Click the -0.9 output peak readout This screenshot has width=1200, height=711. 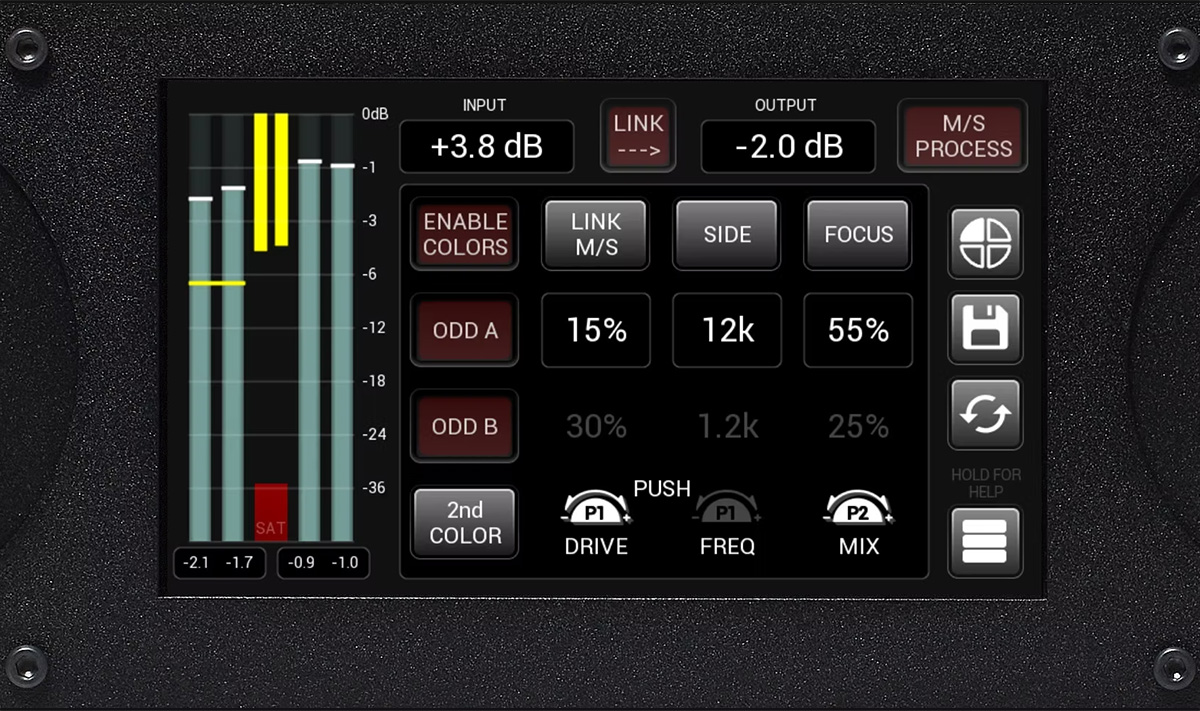301,563
